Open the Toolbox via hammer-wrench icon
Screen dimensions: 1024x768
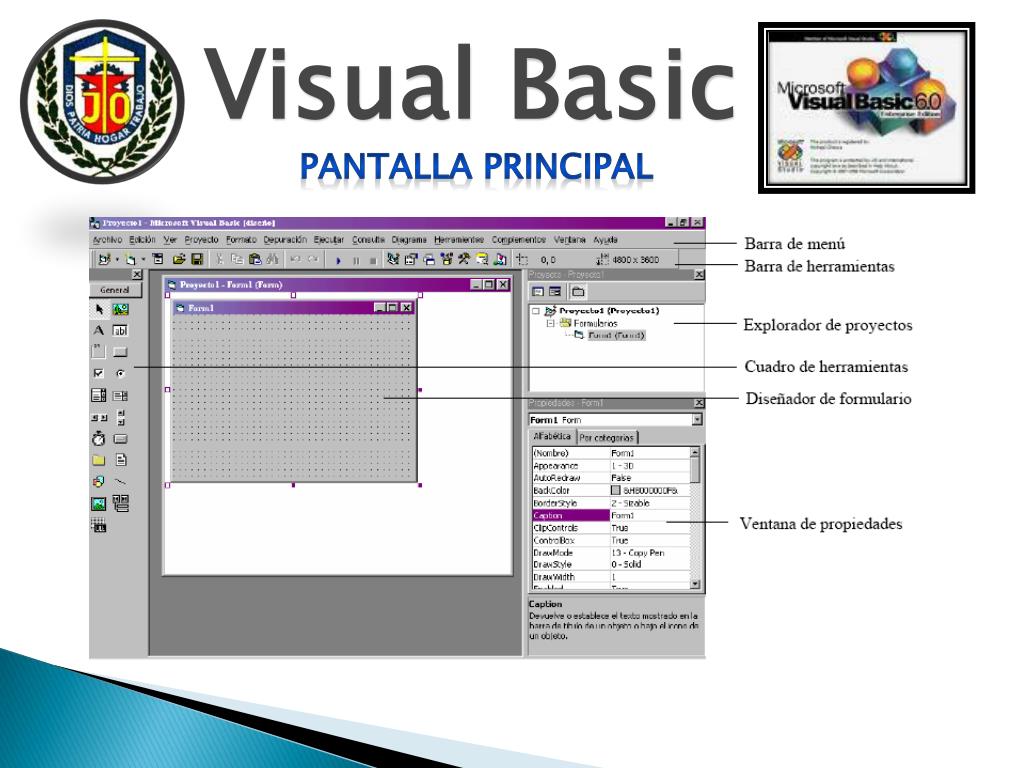tap(464, 259)
